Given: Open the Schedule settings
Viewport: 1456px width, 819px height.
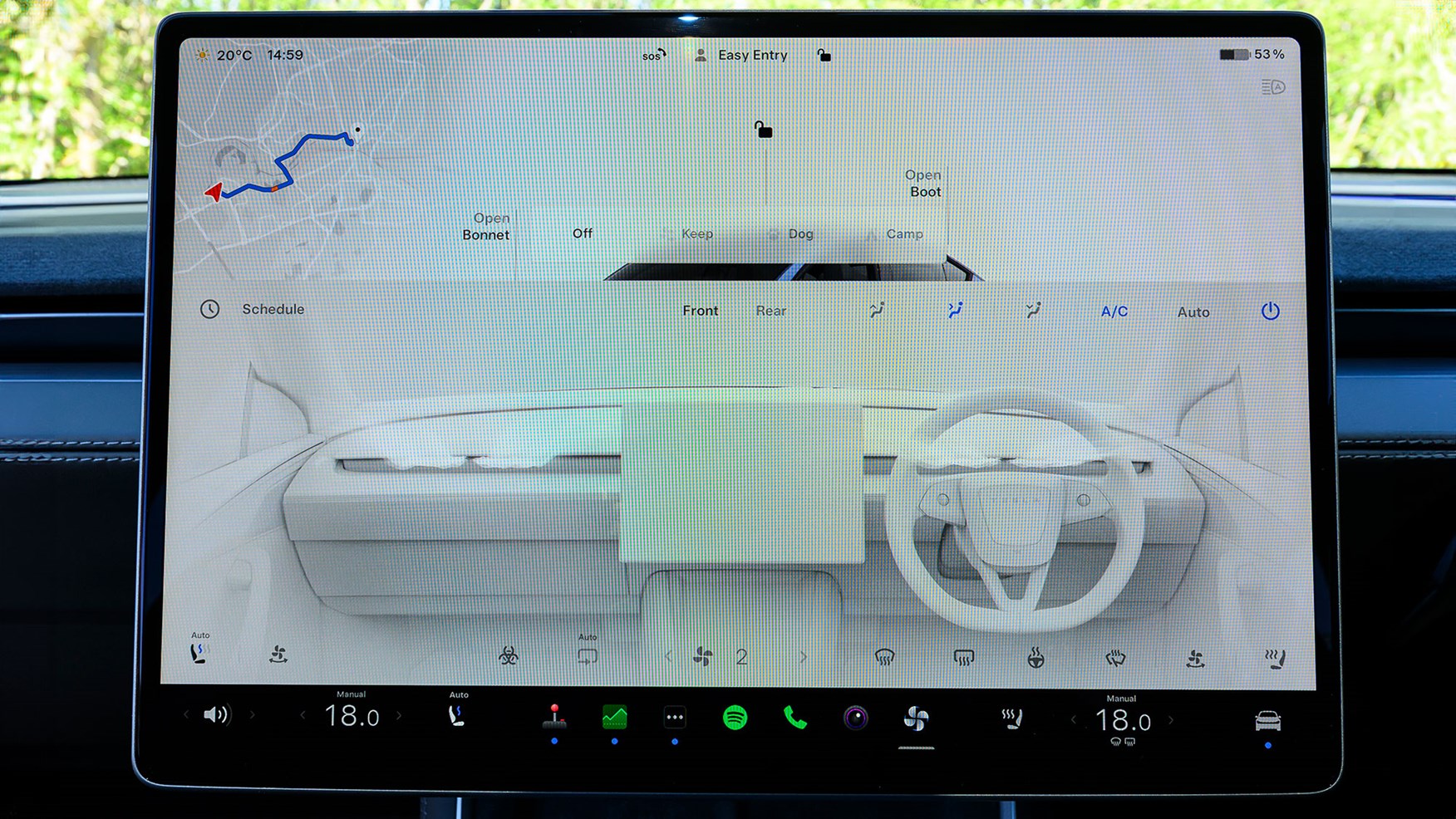Looking at the screenshot, I should (x=273, y=309).
